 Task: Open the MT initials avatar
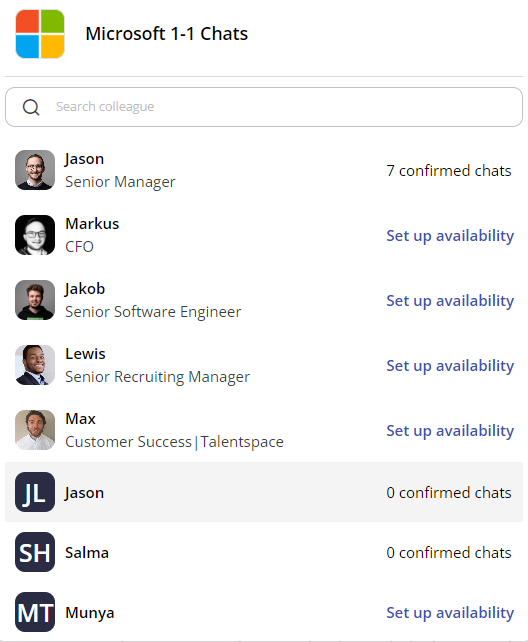35,612
